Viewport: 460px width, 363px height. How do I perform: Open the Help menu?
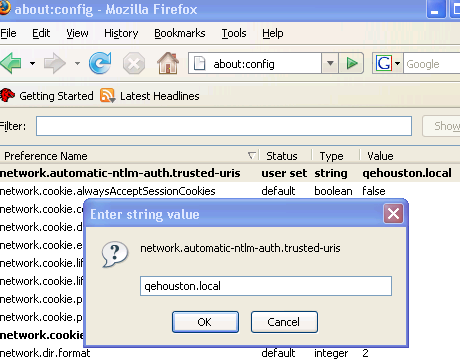pyautogui.click(x=273, y=33)
